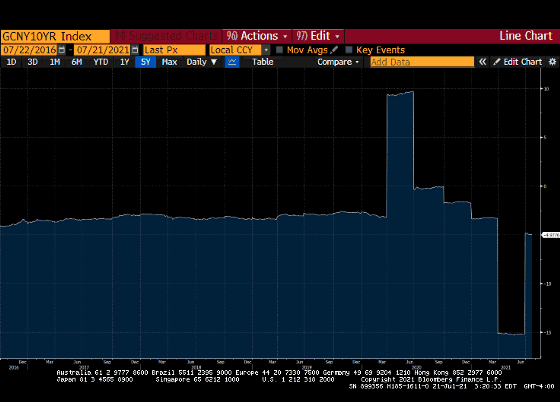
Task: Click the moving averages pencil icon
Action: coord(334,50)
